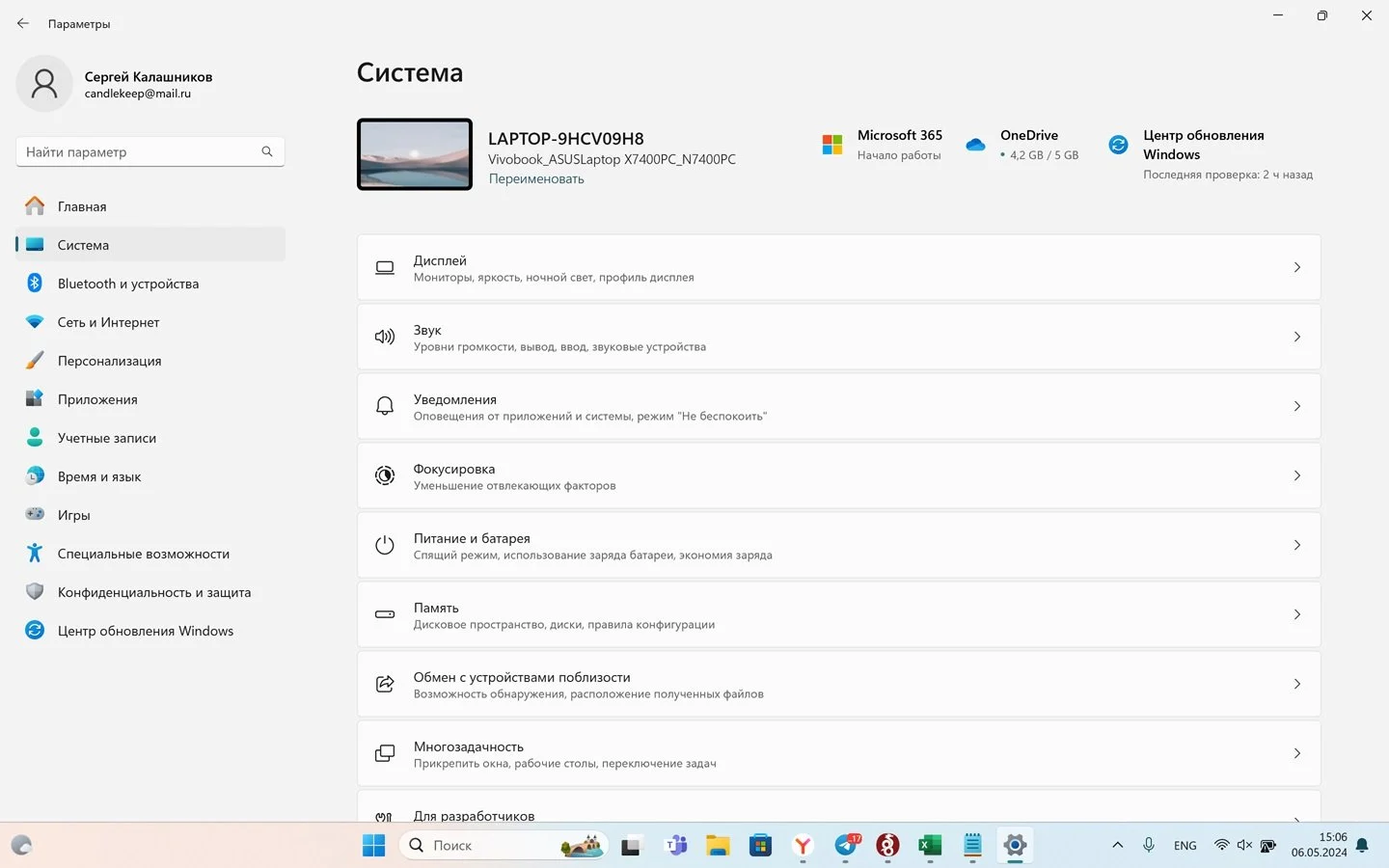Open Специальные возможности settings

click(x=150, y=554)
